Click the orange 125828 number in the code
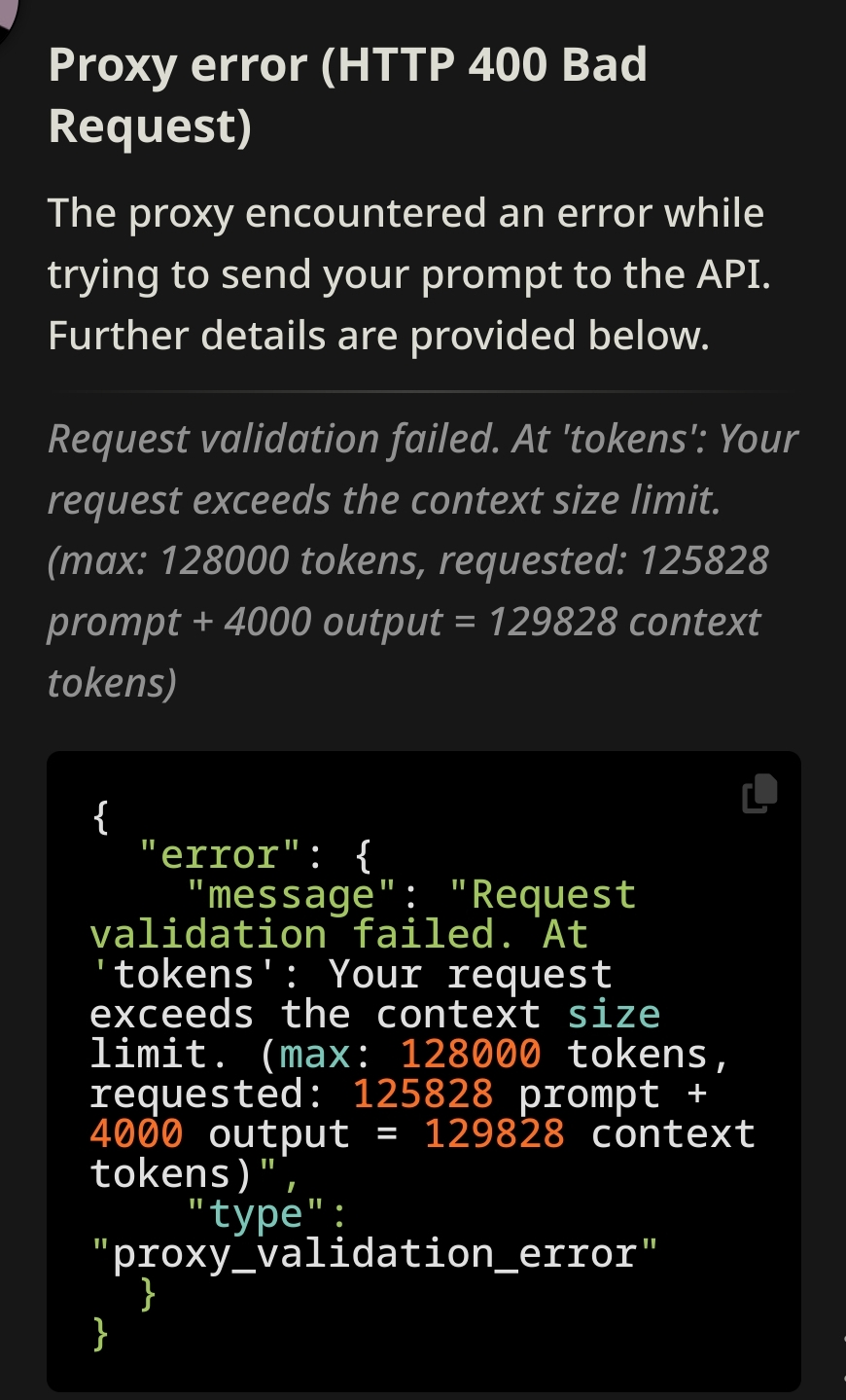846x1400 pixels. click(x=423, y=1095)
